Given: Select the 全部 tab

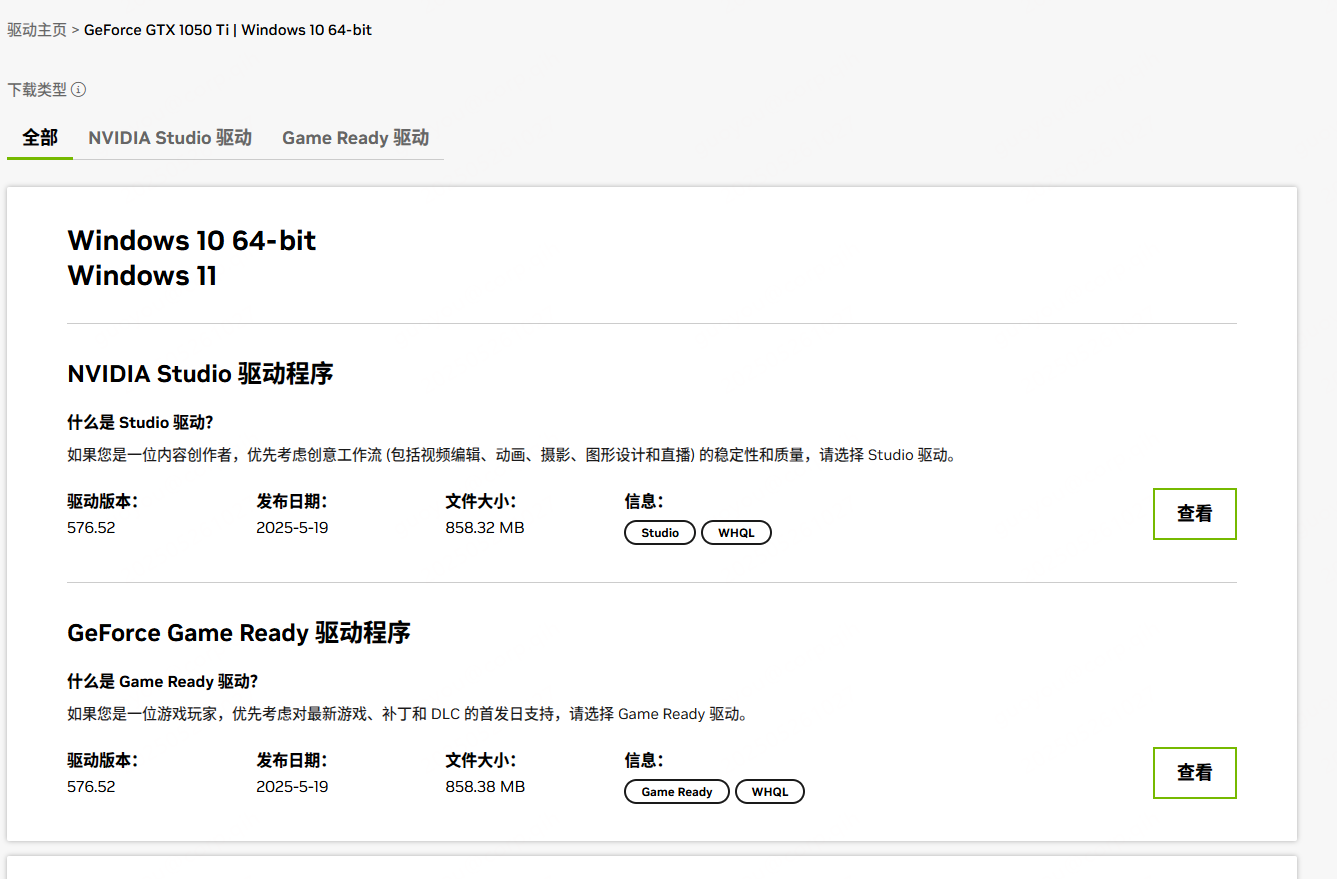Looking at the screenshot, I should 40,138.
